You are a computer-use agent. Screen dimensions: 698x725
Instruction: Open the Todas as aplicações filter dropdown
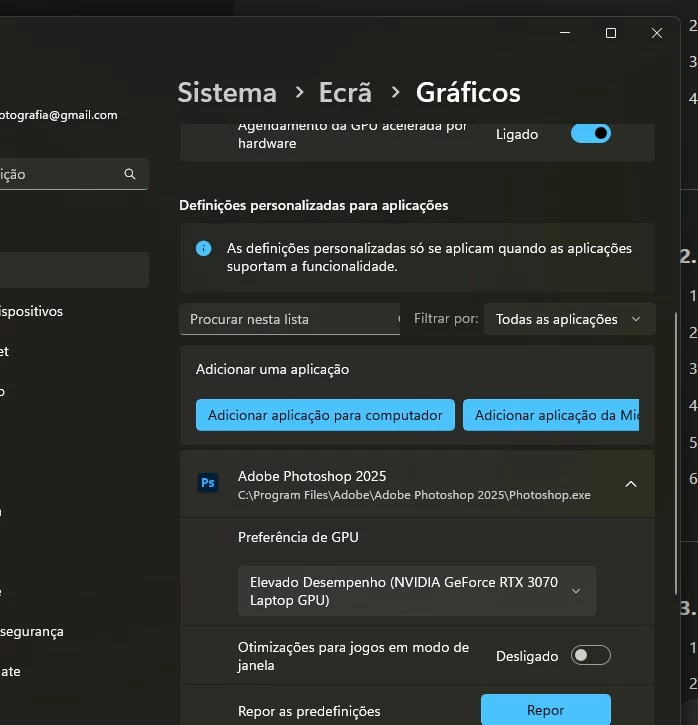pos(569,319)
